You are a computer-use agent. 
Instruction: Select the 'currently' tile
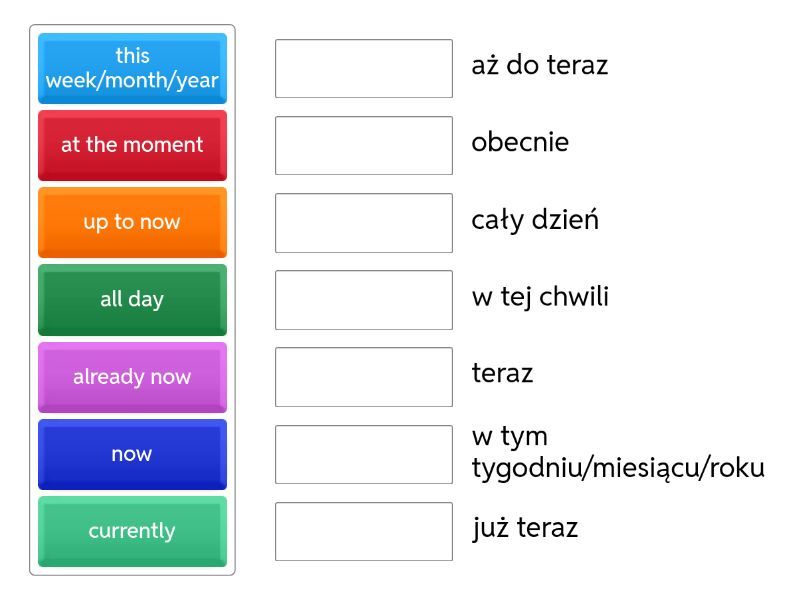132,531
